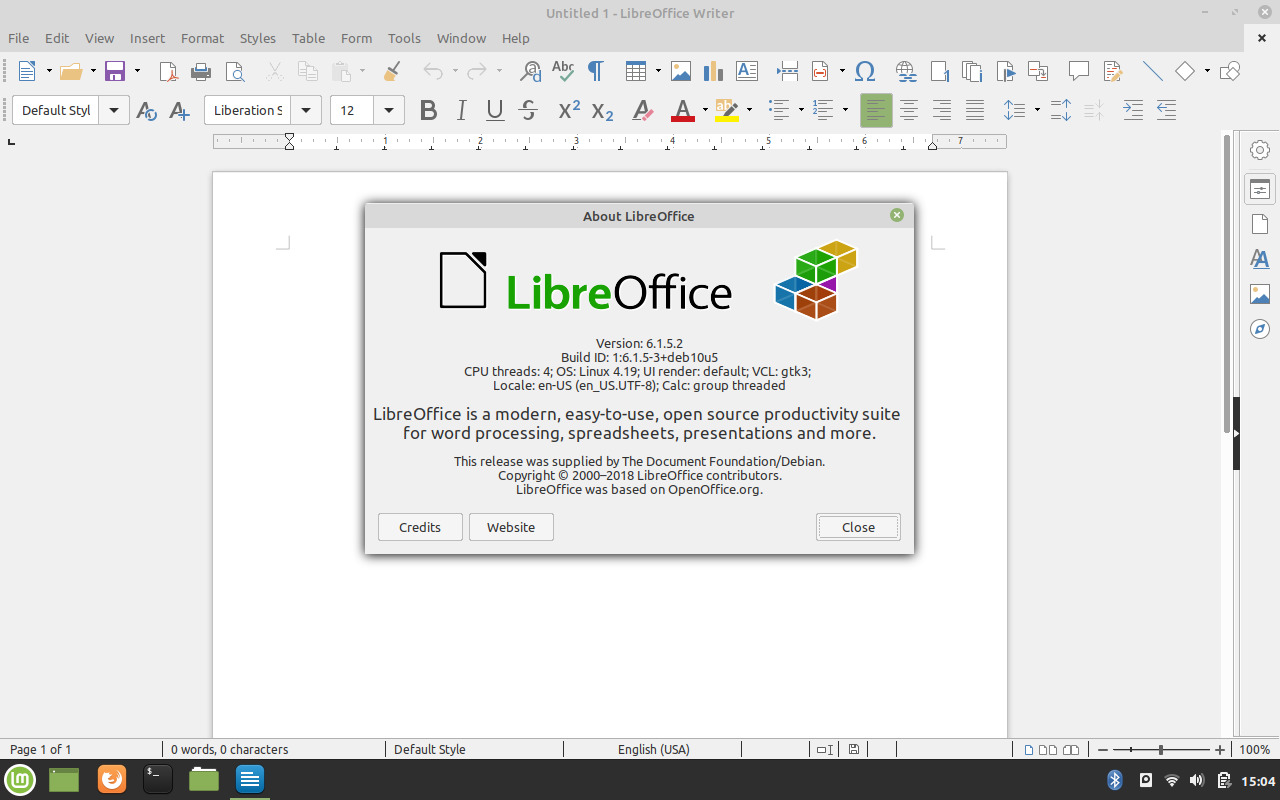Open the Help menu
1280x800 pixels.
515,38
